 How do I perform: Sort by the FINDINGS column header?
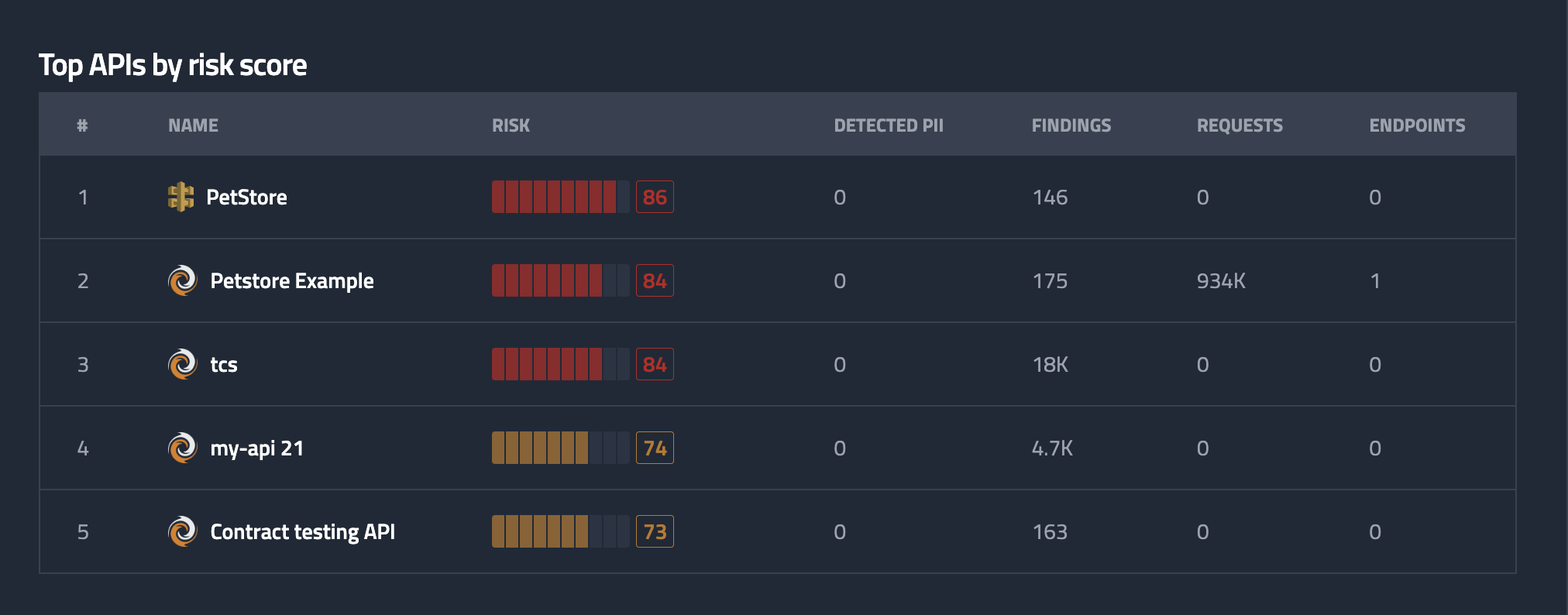click(1071, 125)
